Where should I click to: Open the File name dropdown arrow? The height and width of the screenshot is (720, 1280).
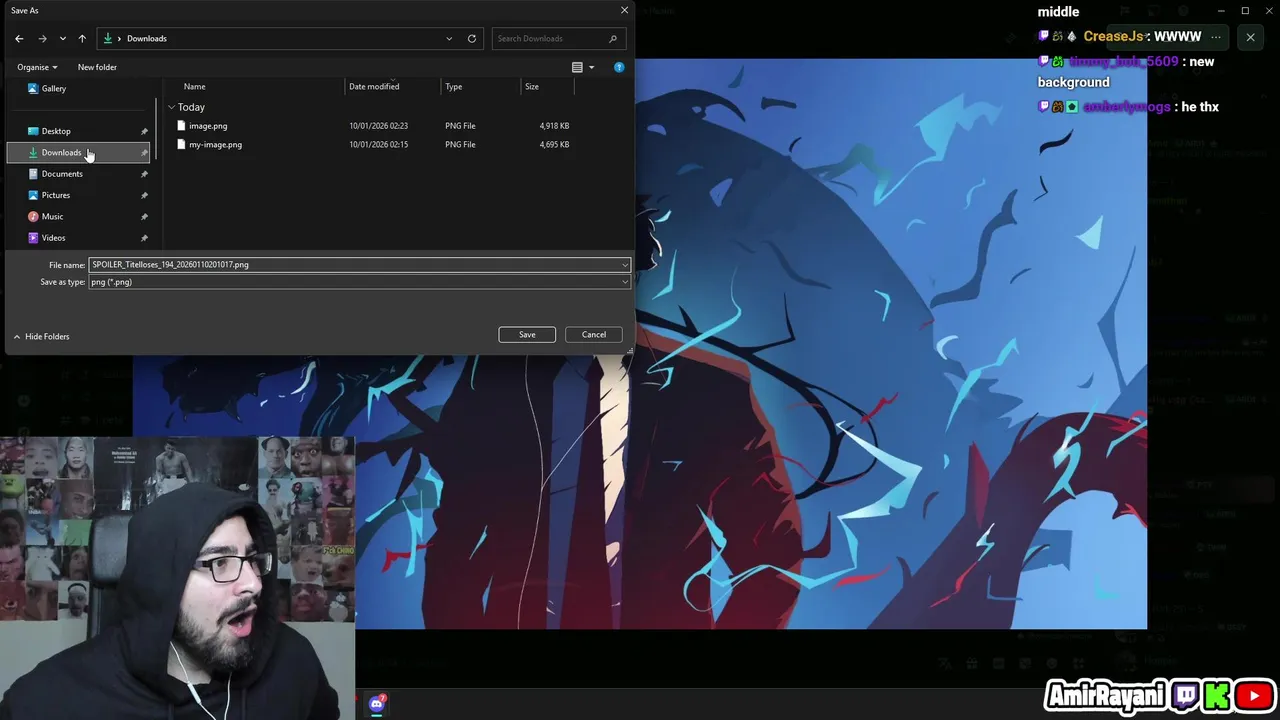coord(625,264)
